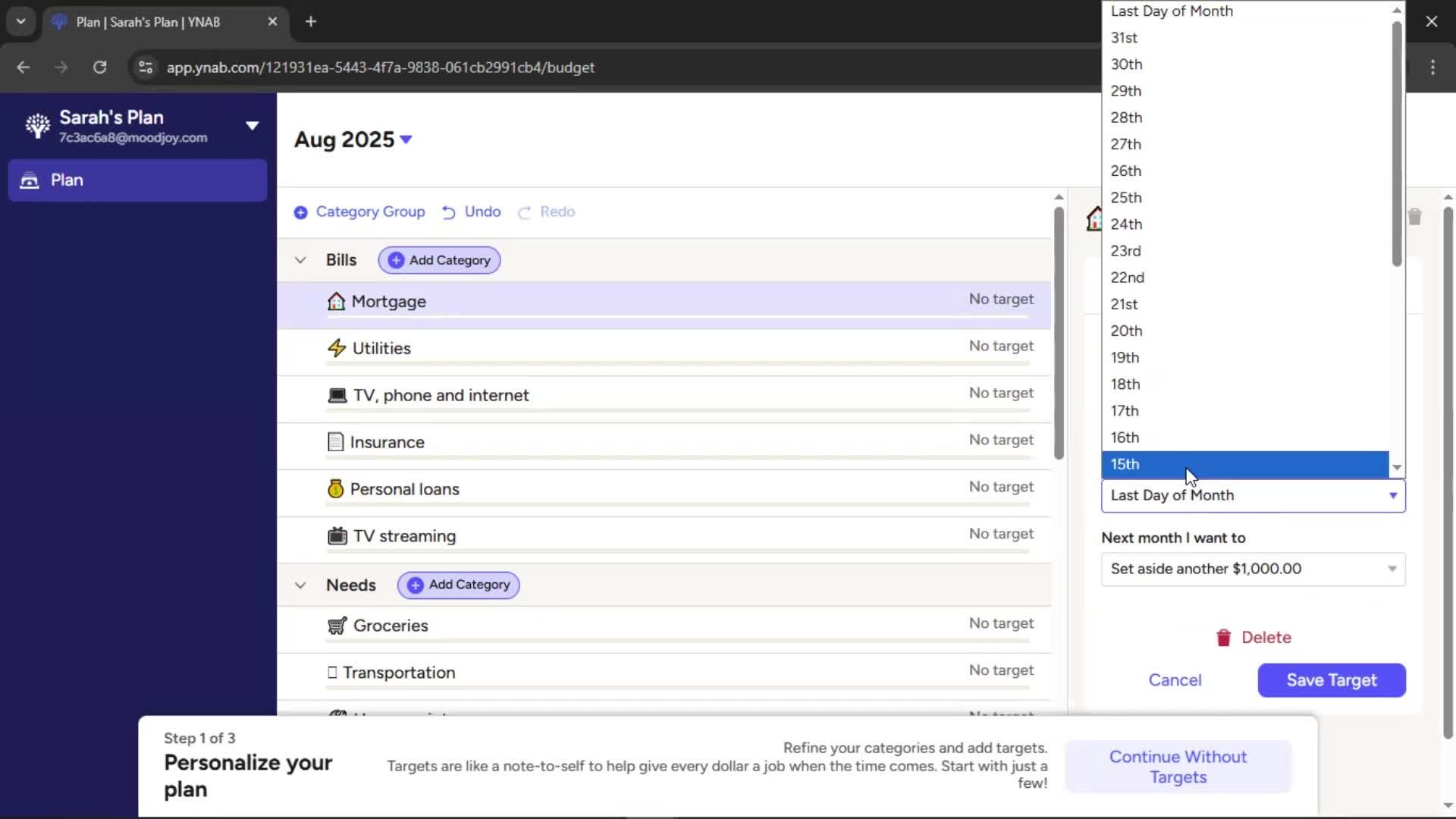This screenshot has width=1456, height=819.
Task: Open the Plan sidebar item
Action: [x=137, y=180]
